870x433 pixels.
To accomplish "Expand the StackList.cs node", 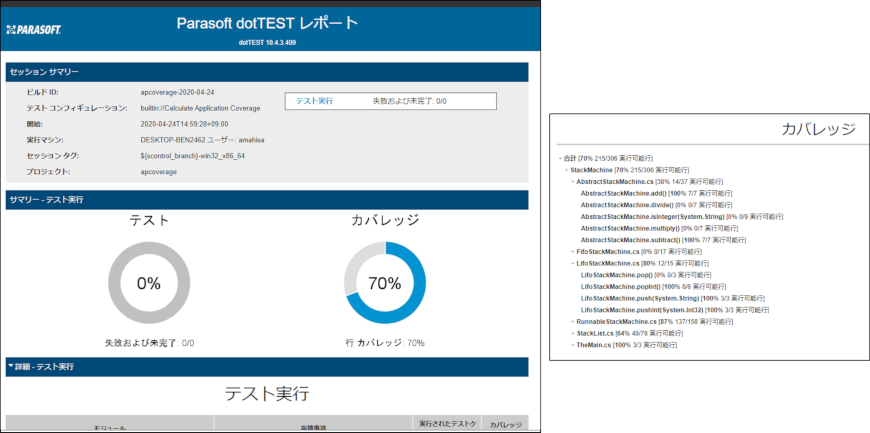I will (x=573, y=333).
